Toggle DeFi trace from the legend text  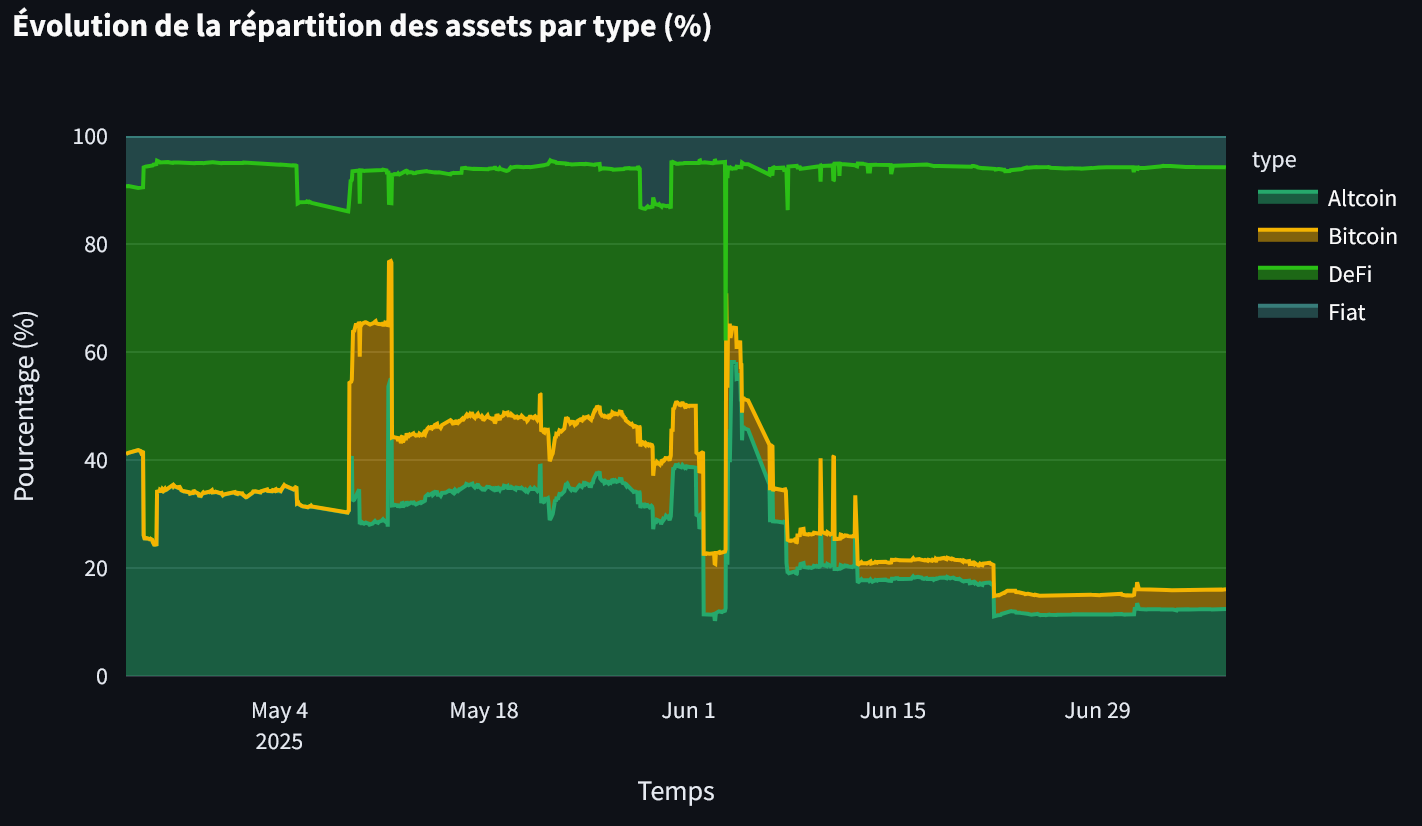point(1349,274)
